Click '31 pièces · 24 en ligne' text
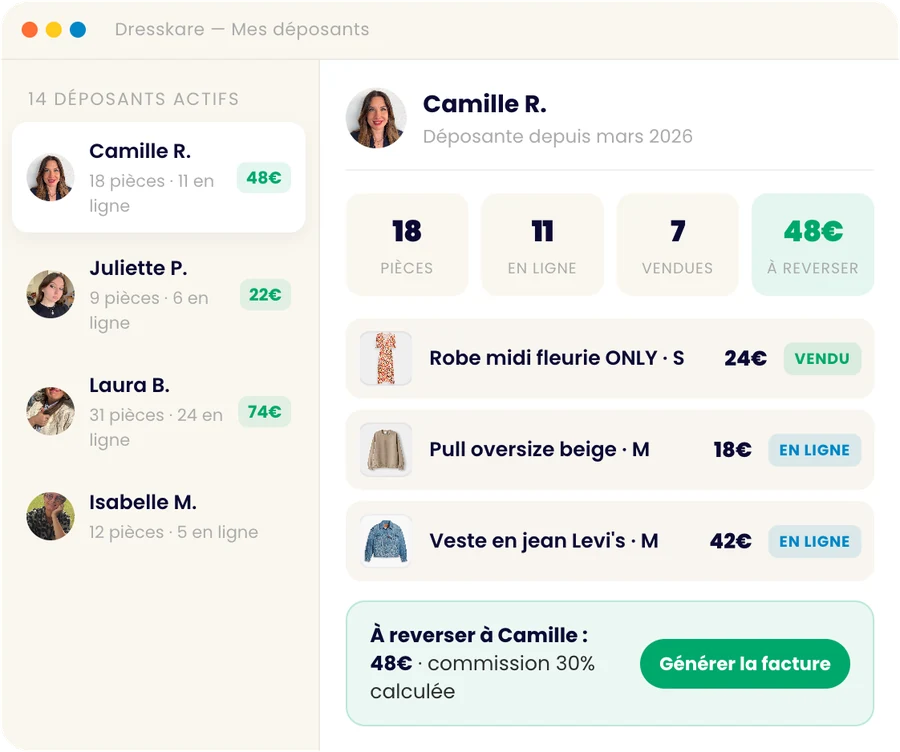This screenshot has width=900, height=752. click(x=156, y=427)
